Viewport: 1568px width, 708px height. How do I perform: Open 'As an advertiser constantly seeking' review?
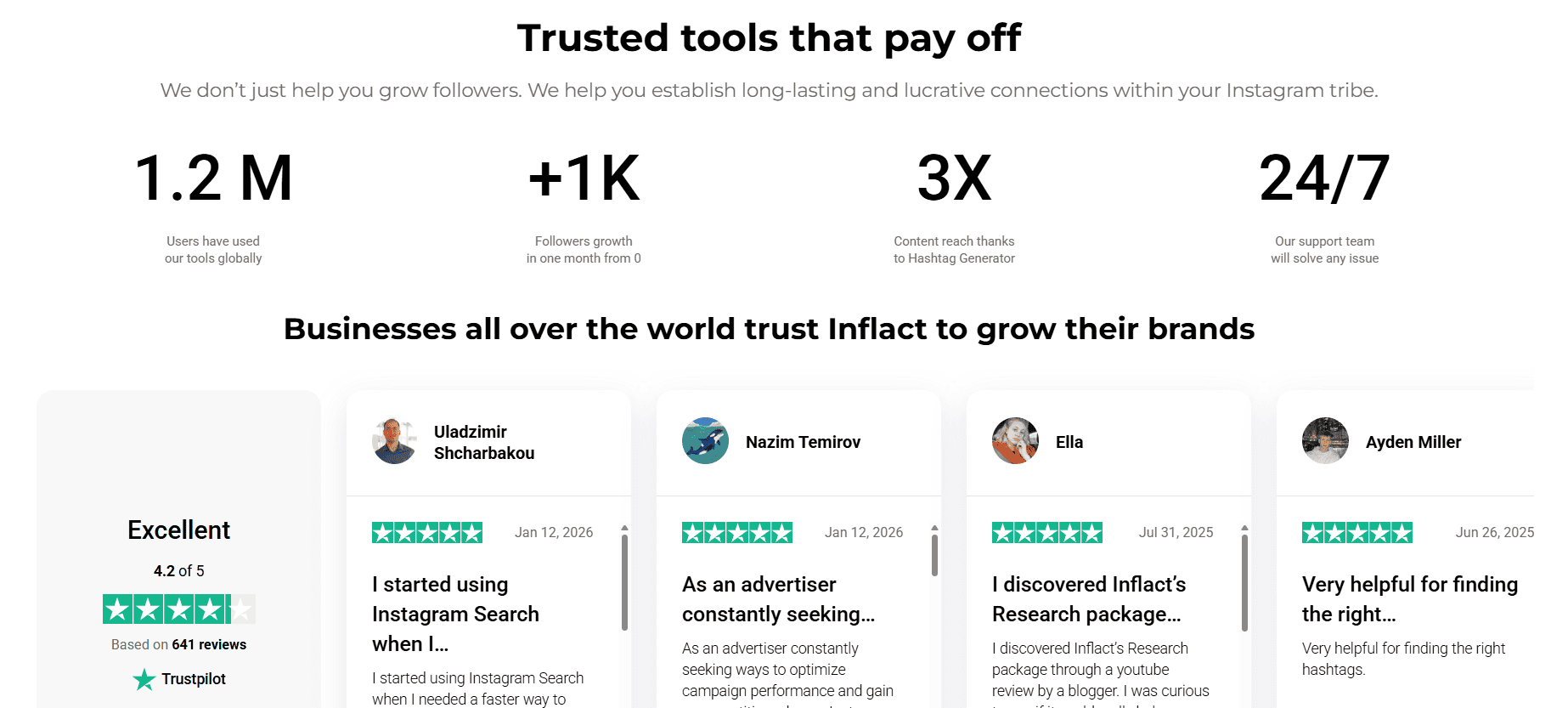point(778,599)
